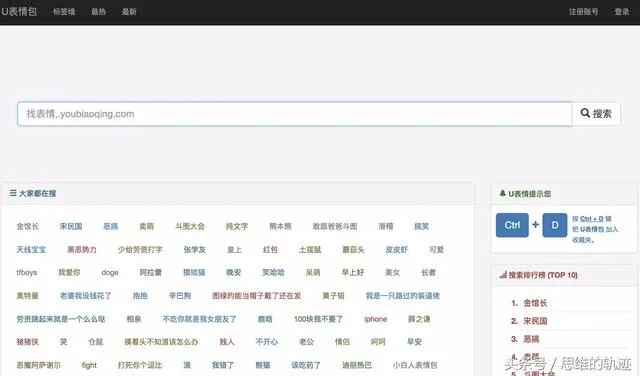Open the 熊本熊 tag
640x376 pixels.
point(280,226)
